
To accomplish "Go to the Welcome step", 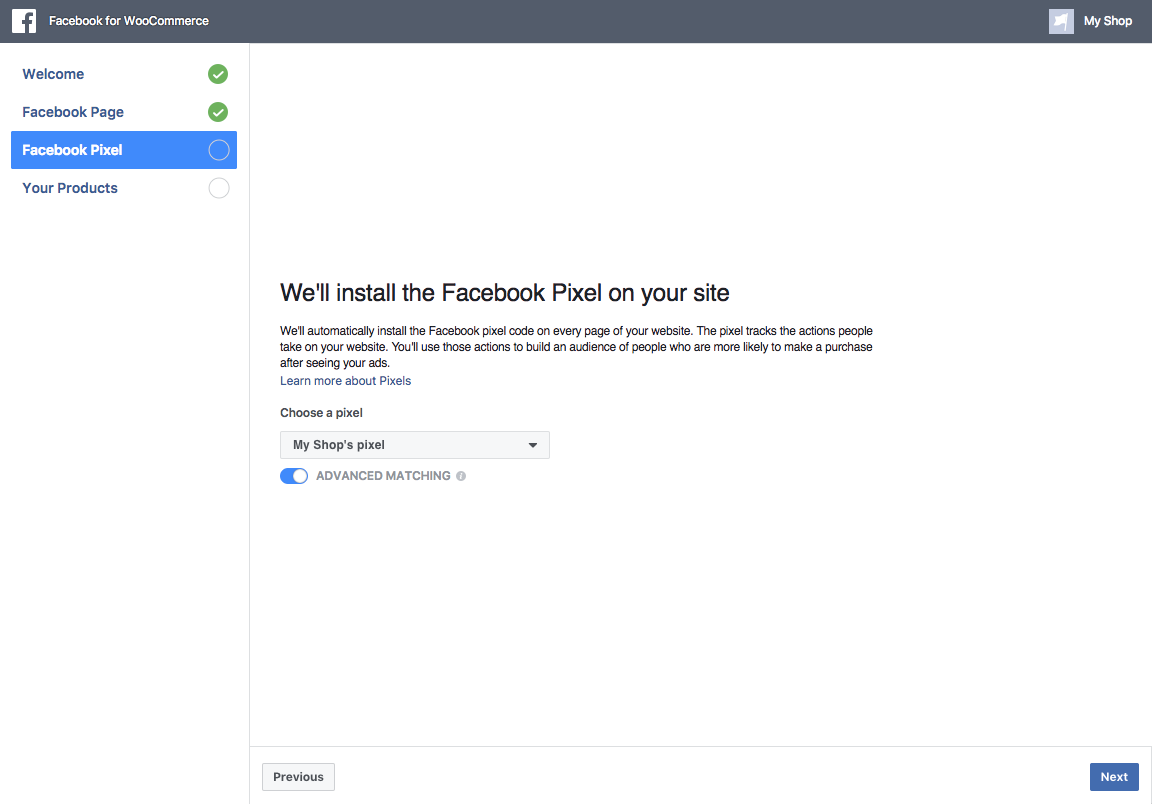I will (x=123, y=74).
